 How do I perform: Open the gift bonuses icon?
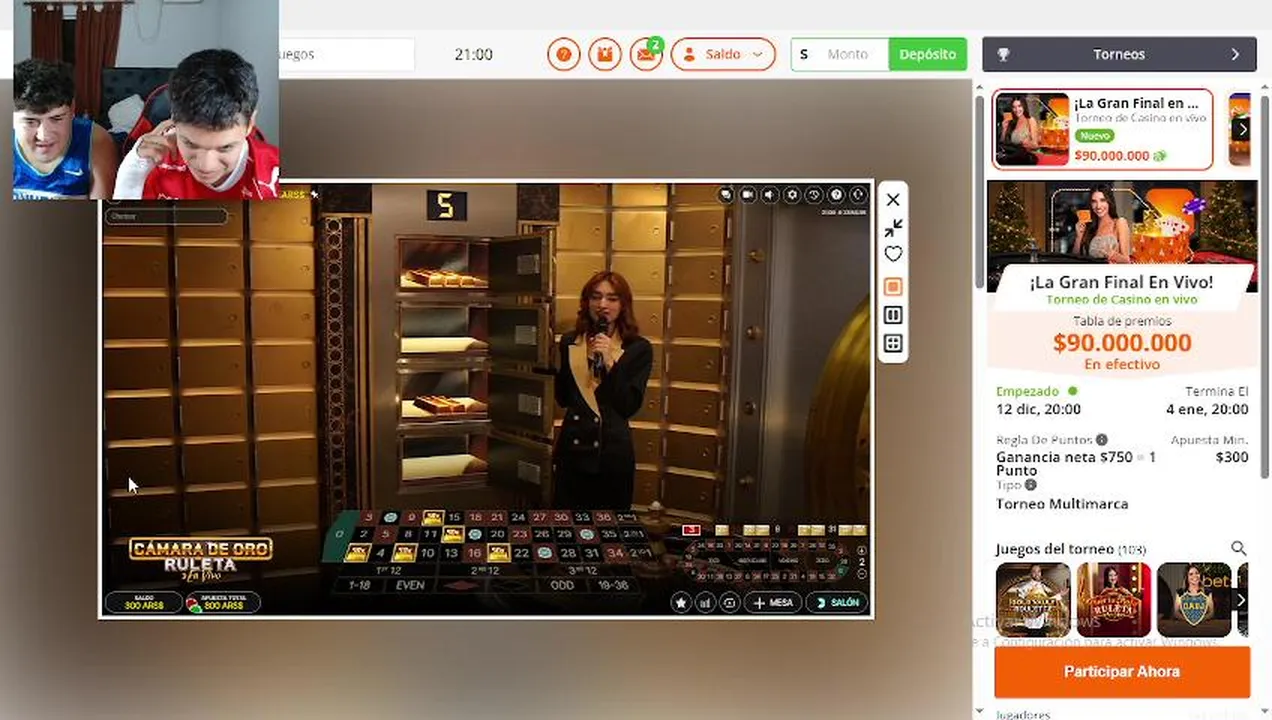click(605, 54)
